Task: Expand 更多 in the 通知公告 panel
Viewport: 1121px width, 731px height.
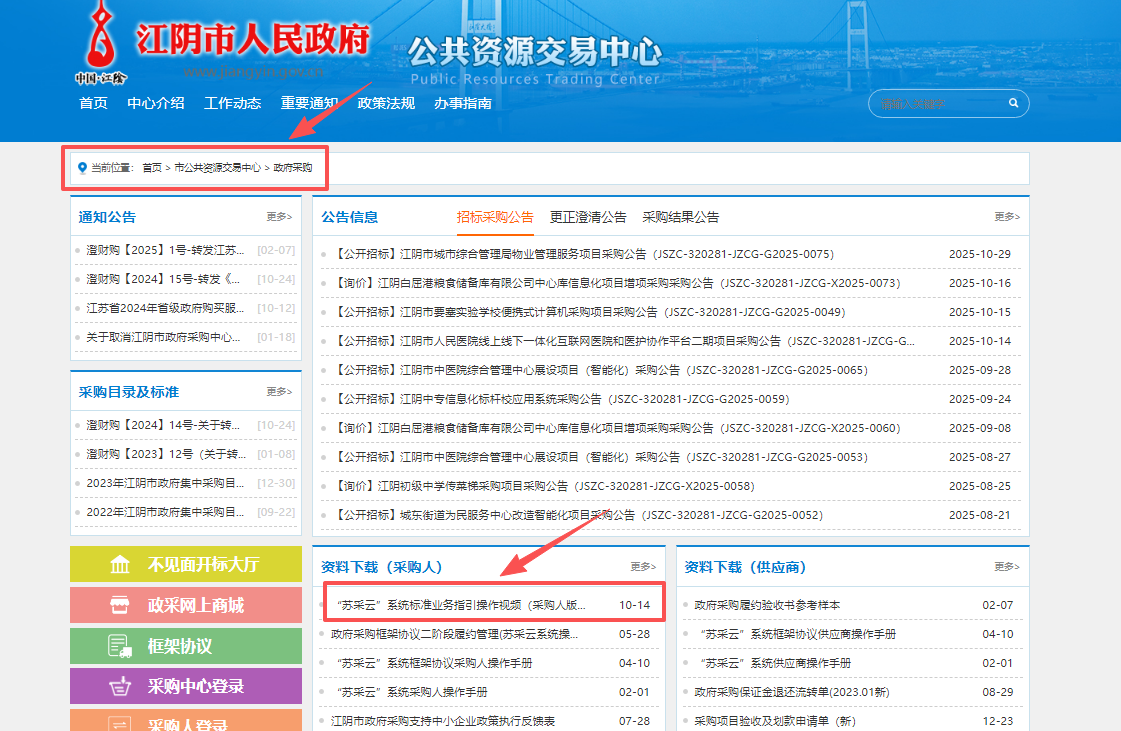Action: pyautogui.click(x=279, y=217)
